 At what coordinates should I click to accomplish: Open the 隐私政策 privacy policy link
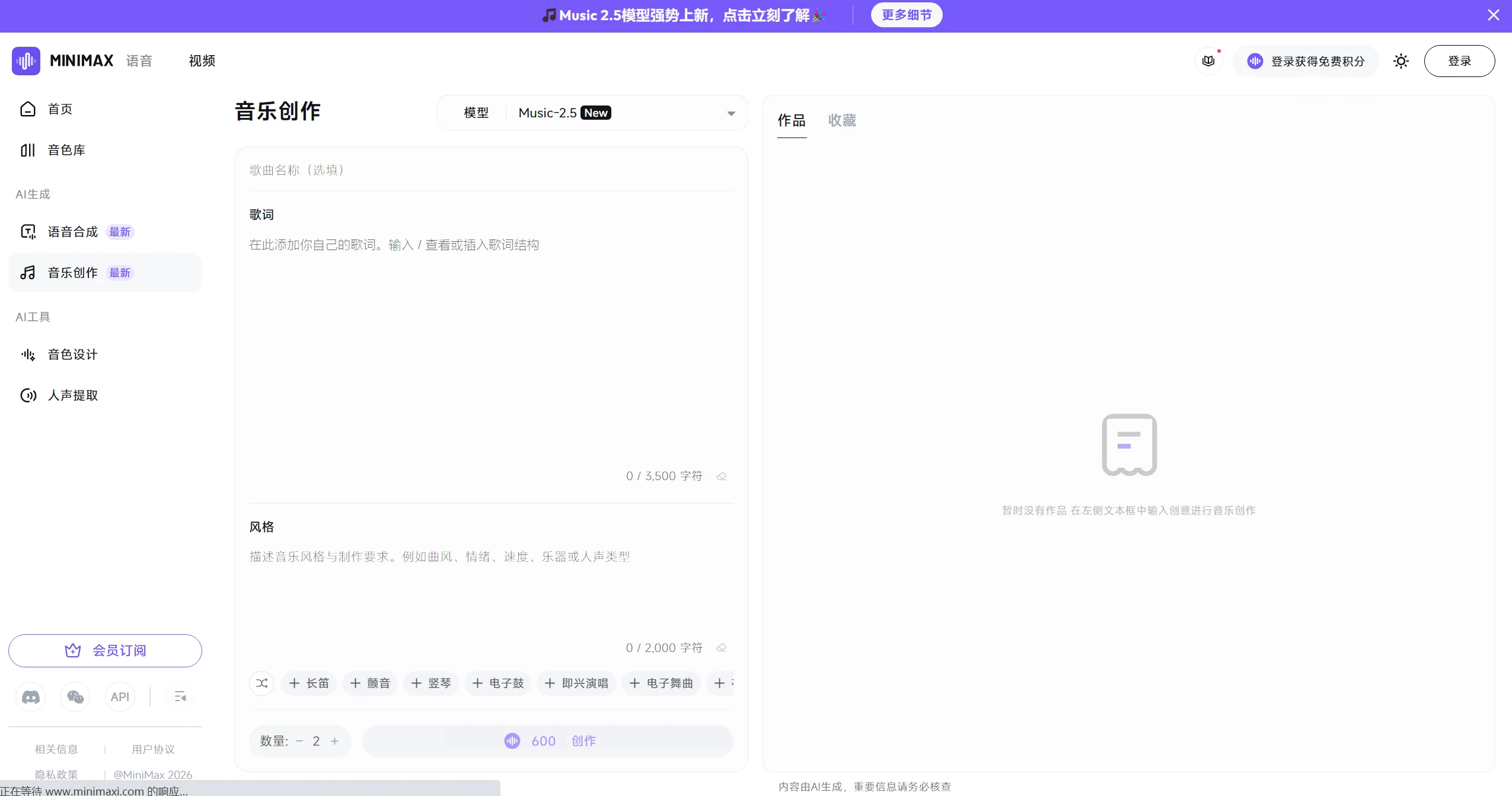(x=56, y=774)
